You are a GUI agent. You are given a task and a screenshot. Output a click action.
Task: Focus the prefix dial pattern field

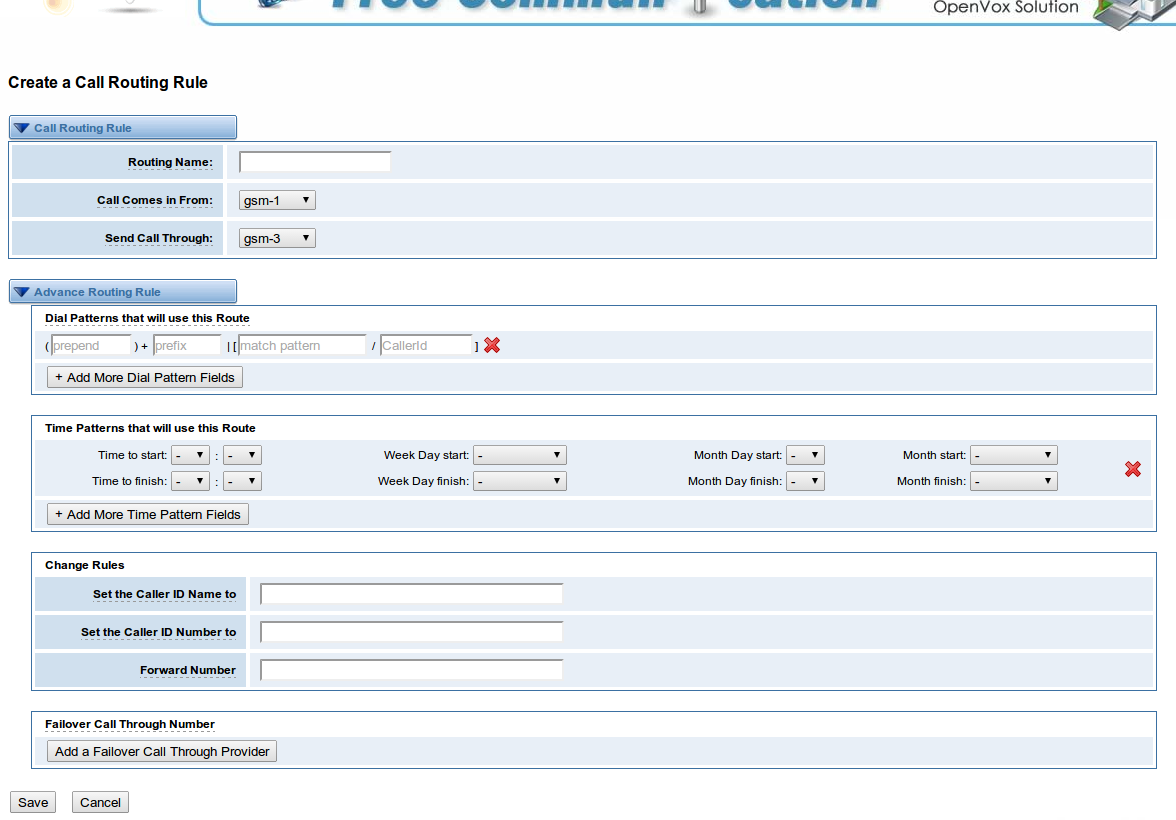pos(187,345)
